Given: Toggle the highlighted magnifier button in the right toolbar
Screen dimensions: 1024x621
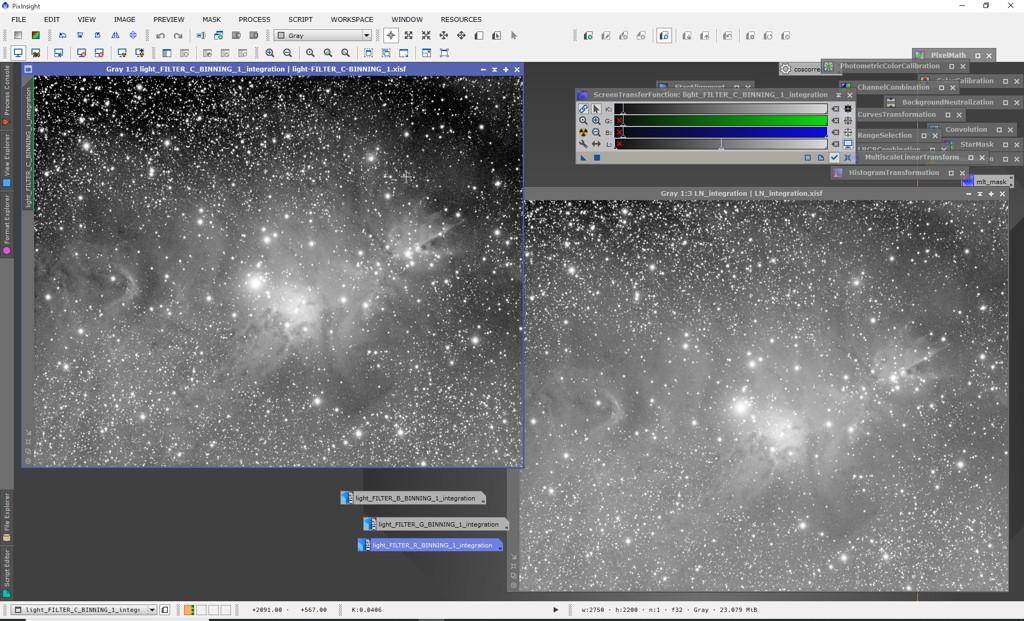Looking at the screenshot, I should coord(664,36).
